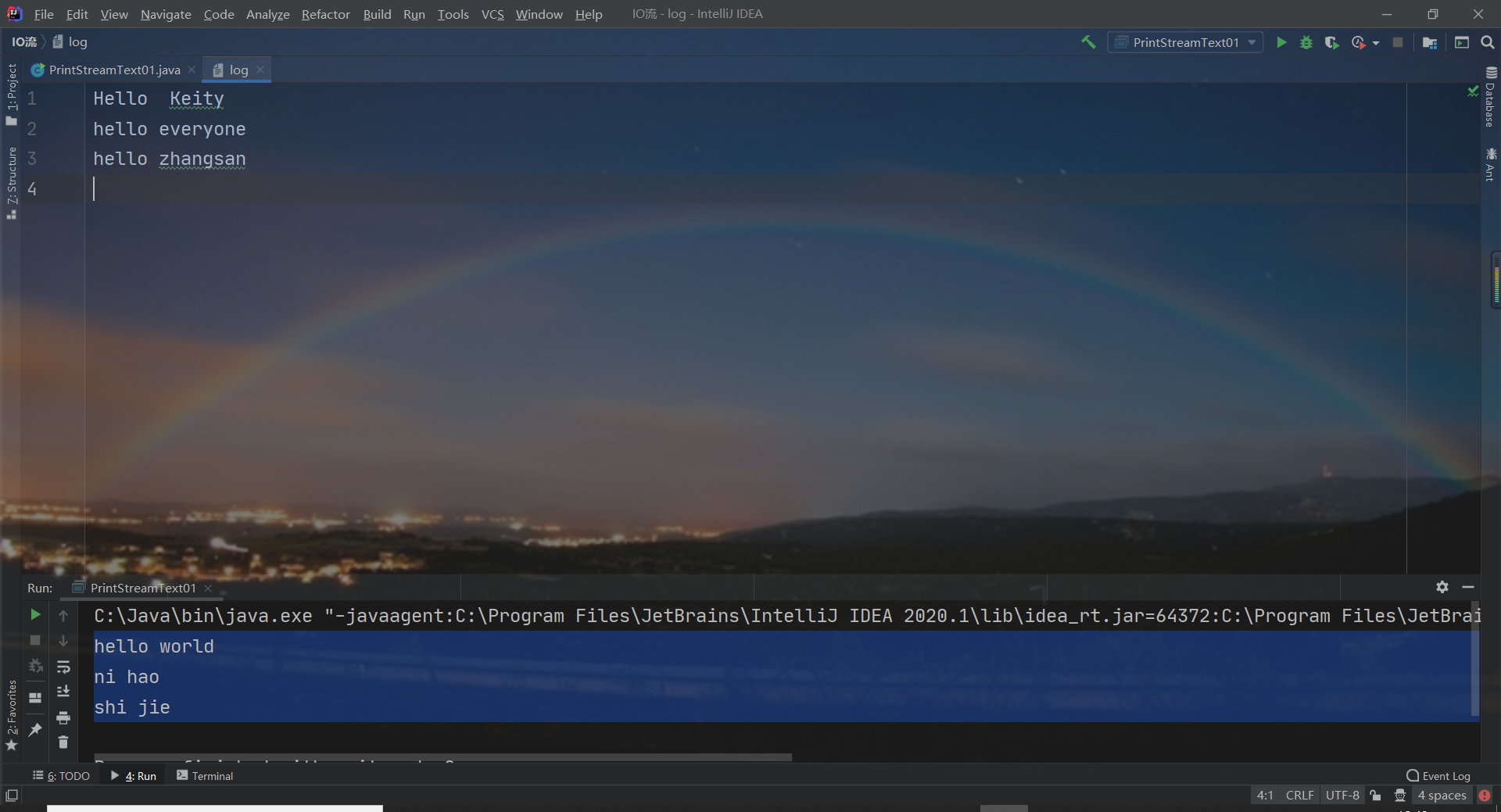Viewport: 1501px width, 812px height.
Task: Click the 'hello everyone' line in the editor
Action: click(170, 129)
